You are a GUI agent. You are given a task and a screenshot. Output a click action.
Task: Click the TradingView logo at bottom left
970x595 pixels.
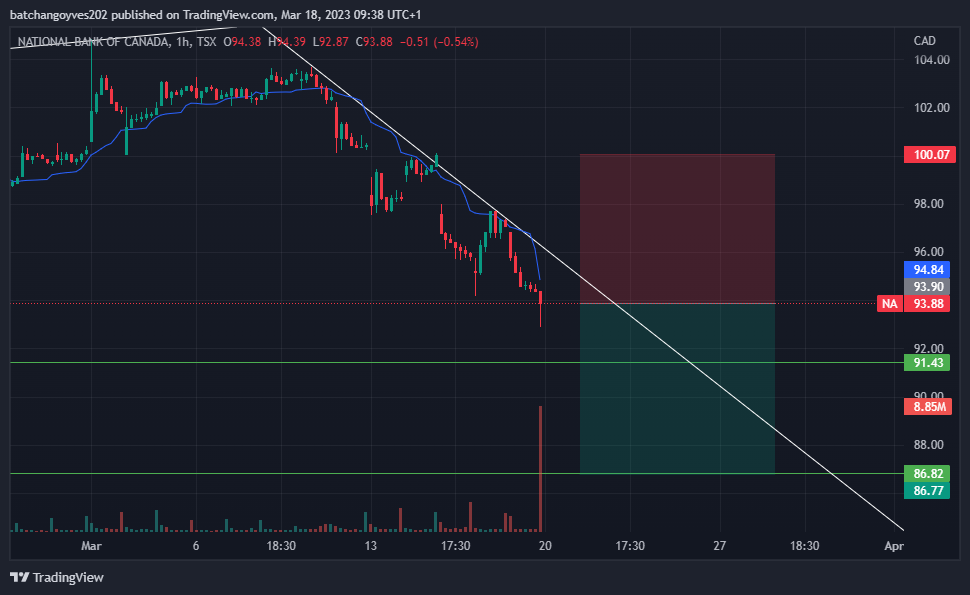(x=57, y=577)
